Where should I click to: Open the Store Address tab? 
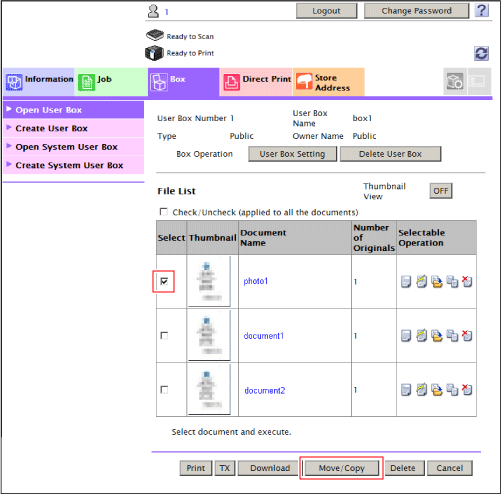coord(329,82)
